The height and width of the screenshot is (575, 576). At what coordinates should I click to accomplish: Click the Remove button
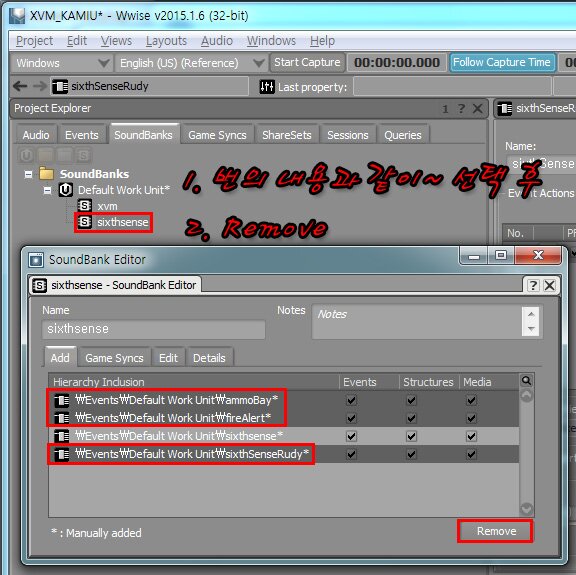[x=496, y=531]
